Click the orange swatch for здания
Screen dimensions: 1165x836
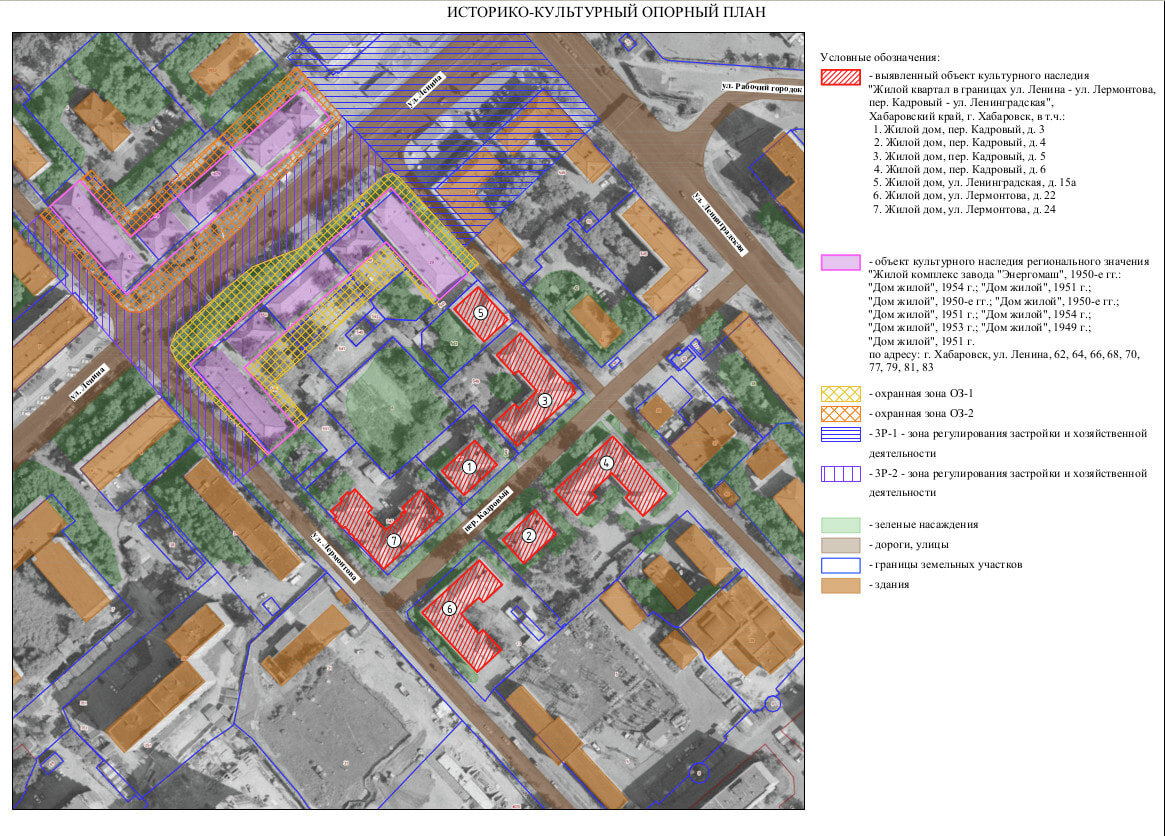(840, 586)
